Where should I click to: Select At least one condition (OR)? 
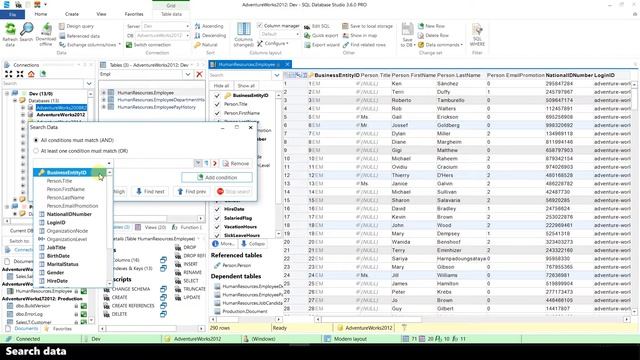point(36,151)
